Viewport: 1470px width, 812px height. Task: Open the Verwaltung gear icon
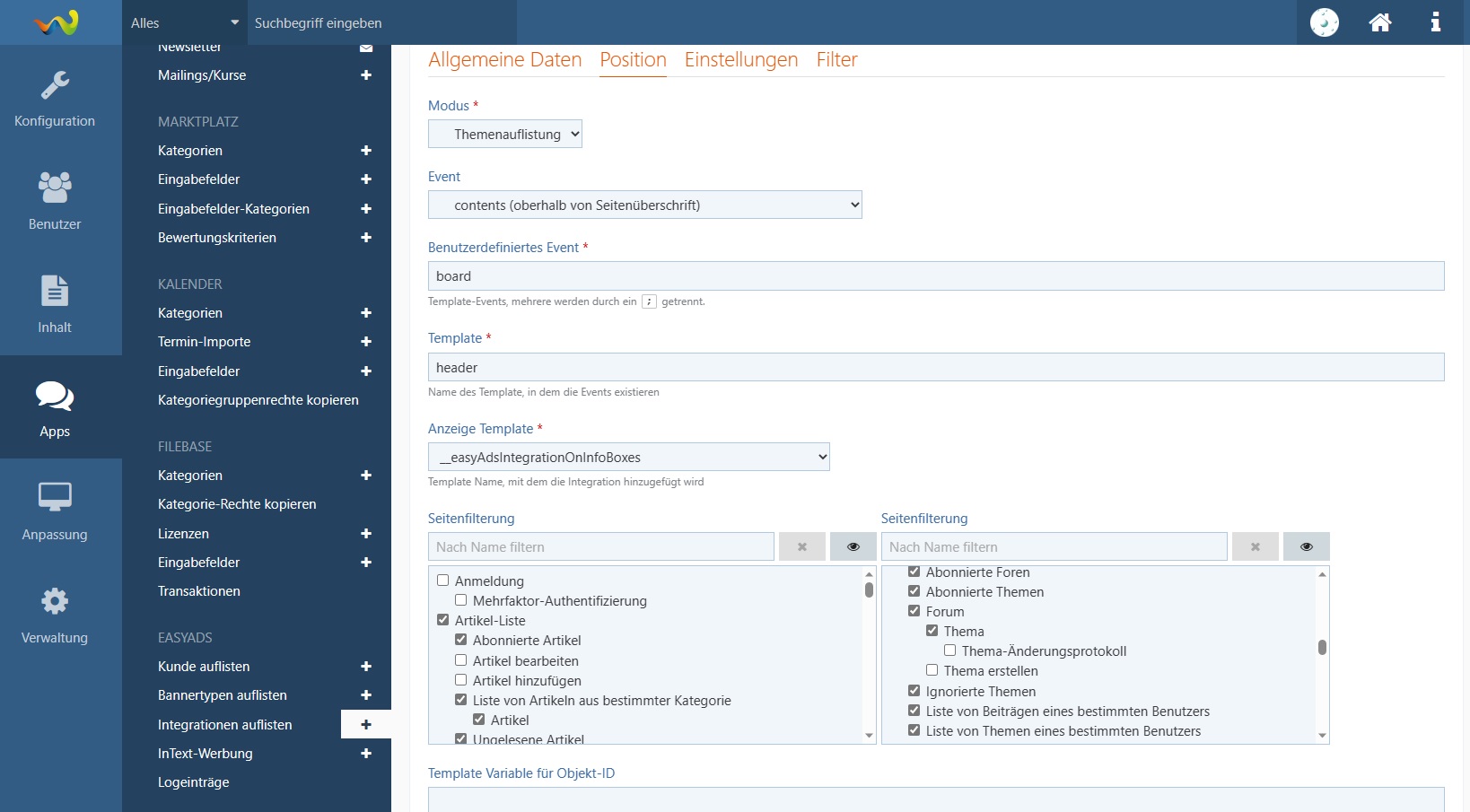[55, 601]
